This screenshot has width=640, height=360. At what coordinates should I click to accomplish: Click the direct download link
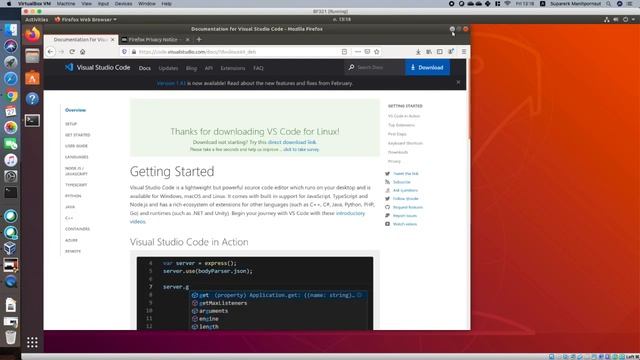(x=292, y=142)
